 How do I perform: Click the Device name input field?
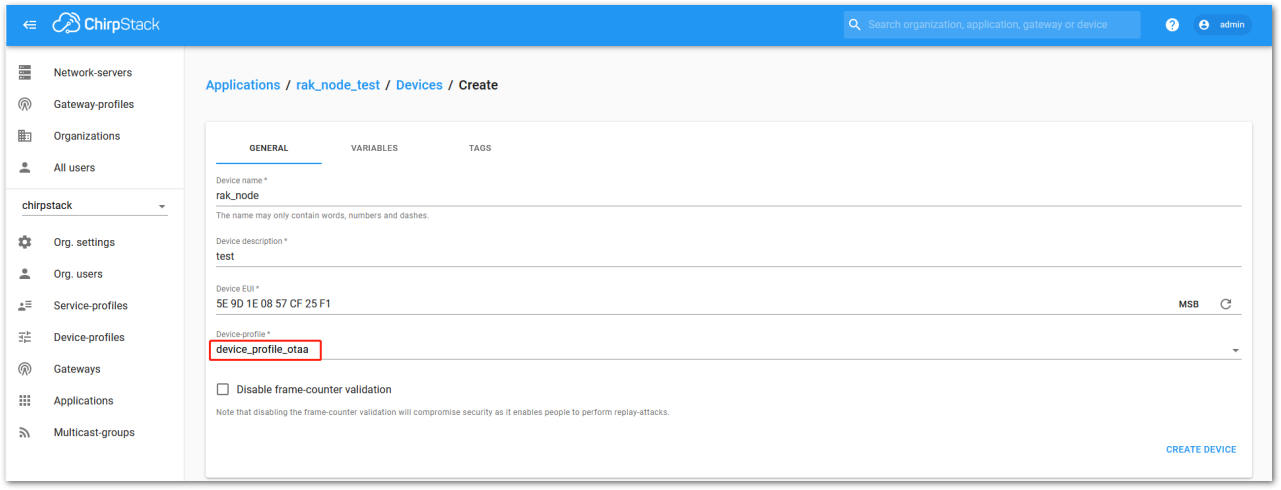click(729, 196)
